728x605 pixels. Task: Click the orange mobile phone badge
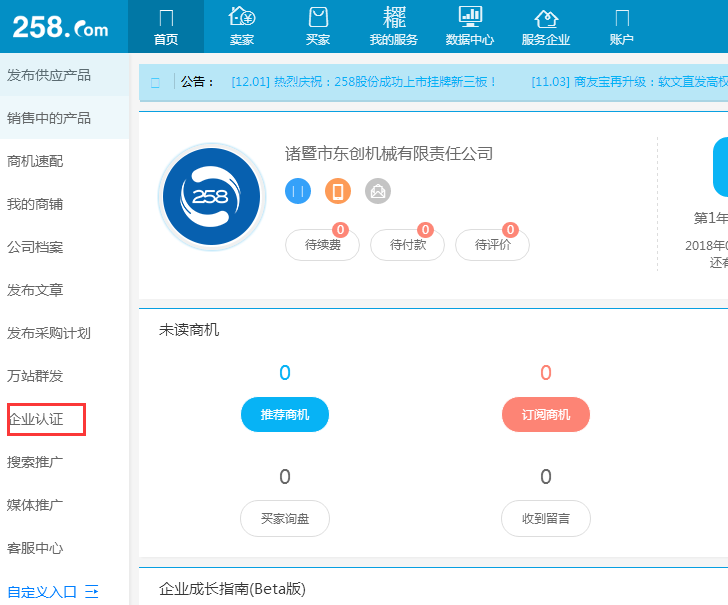338,191
